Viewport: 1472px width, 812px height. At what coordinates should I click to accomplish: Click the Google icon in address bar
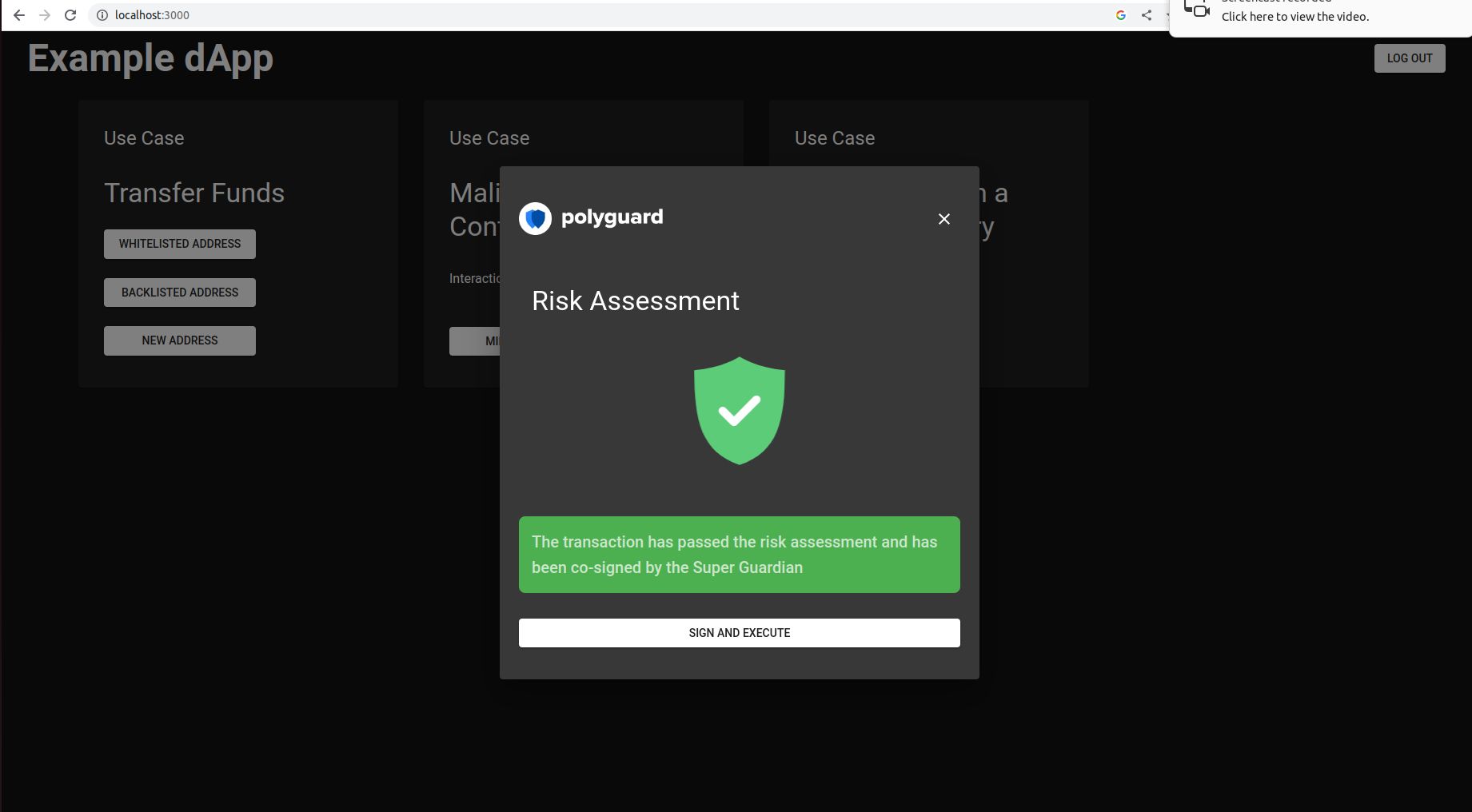pos(1121,15)
